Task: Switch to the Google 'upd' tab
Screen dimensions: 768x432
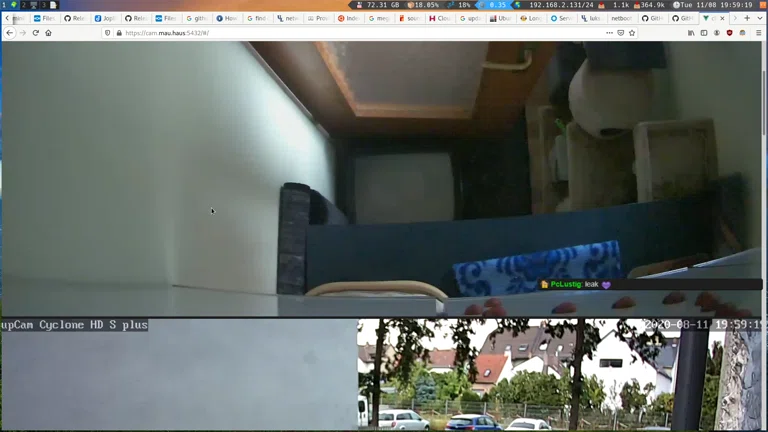Action: click(470, 18)
